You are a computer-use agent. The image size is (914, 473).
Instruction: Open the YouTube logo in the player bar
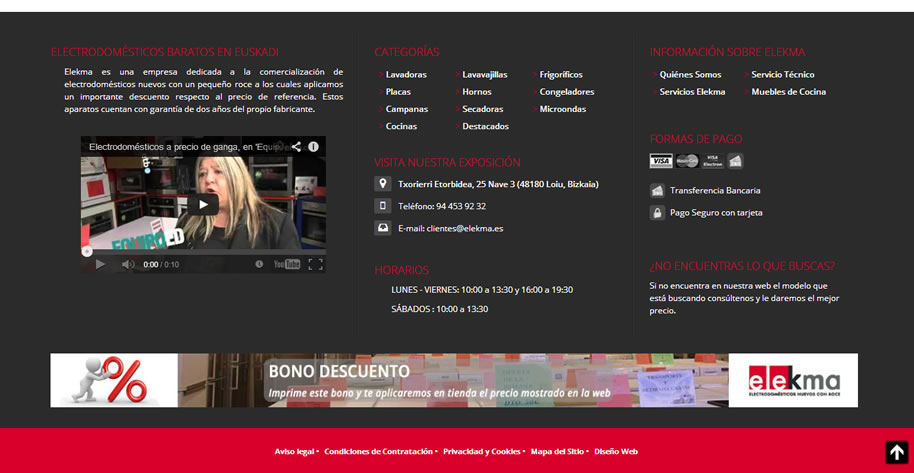[x=287, y=264]
